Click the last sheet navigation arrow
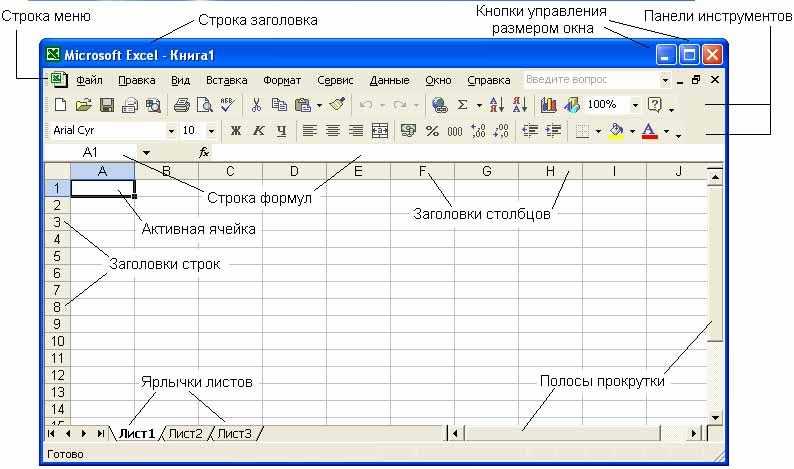The height and width of the screenshot is (469, 794). 101,434
